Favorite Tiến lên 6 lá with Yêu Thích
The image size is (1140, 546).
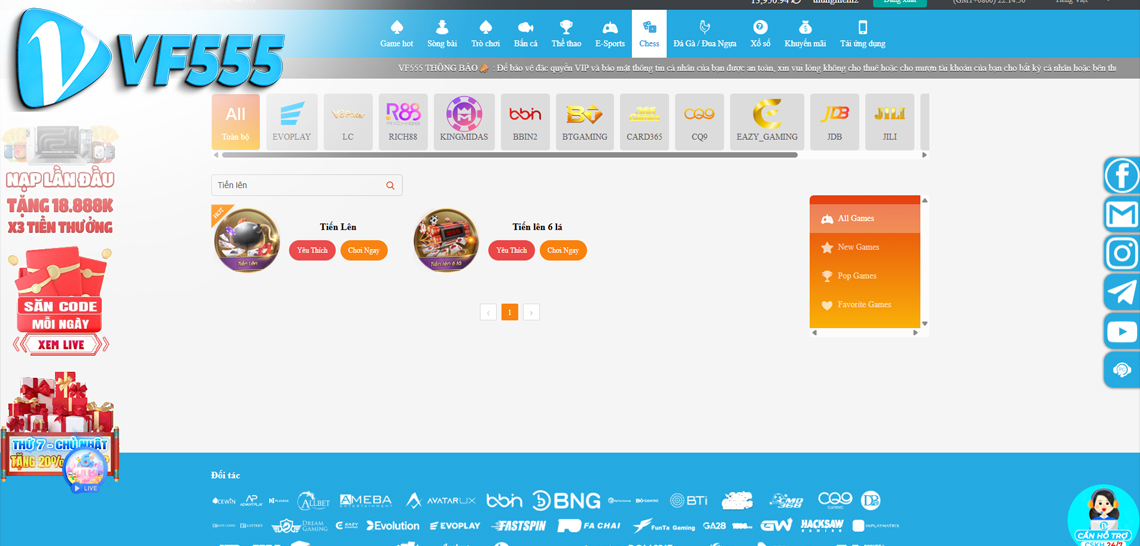[511, 250]
